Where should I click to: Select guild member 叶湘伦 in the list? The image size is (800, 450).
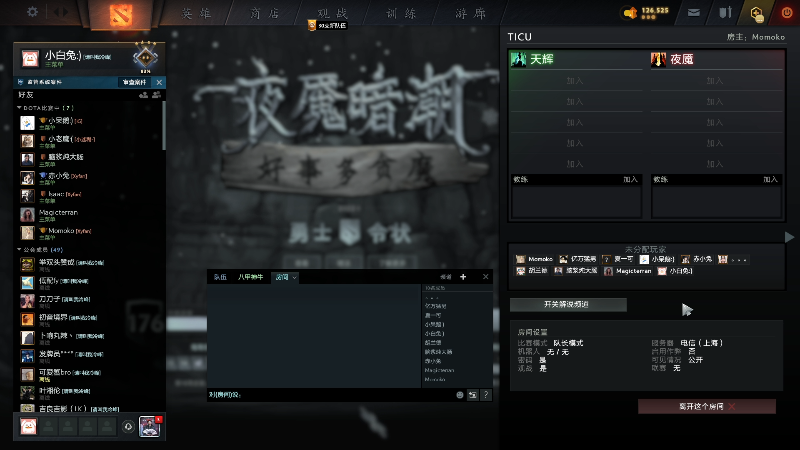coord(89,393)
